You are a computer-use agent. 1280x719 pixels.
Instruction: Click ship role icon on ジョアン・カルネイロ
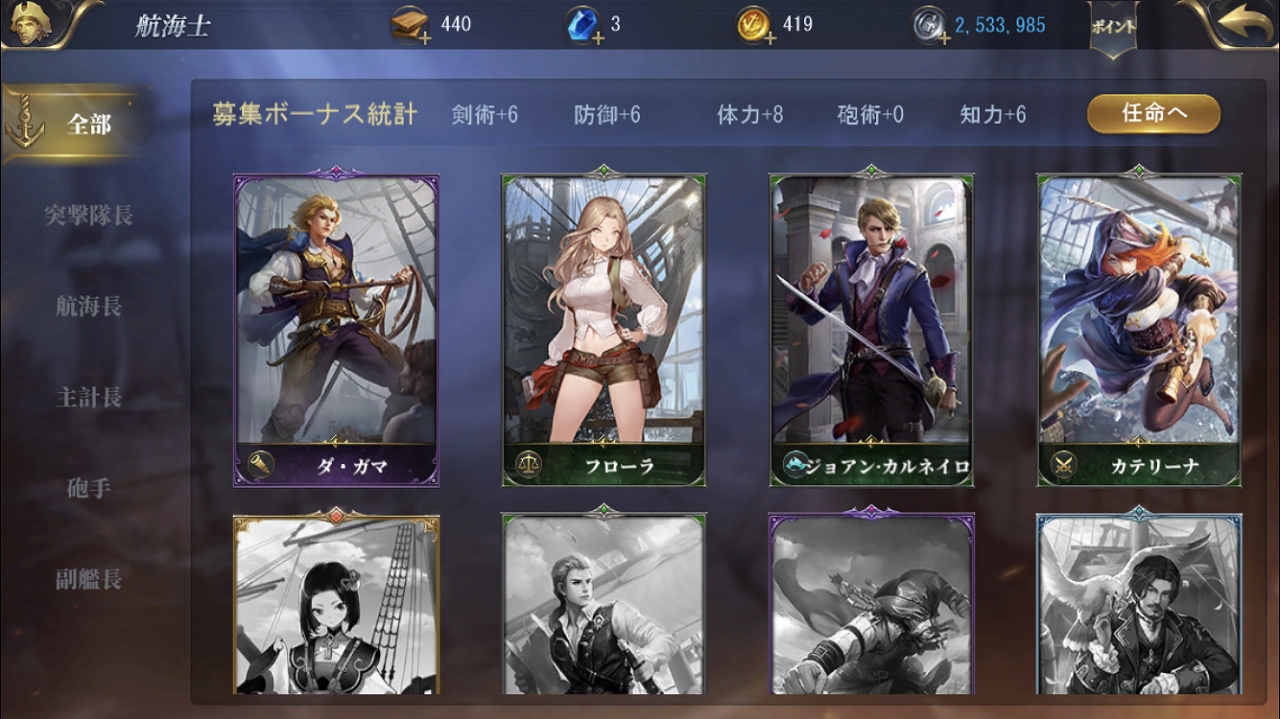(x=796, y=465)
